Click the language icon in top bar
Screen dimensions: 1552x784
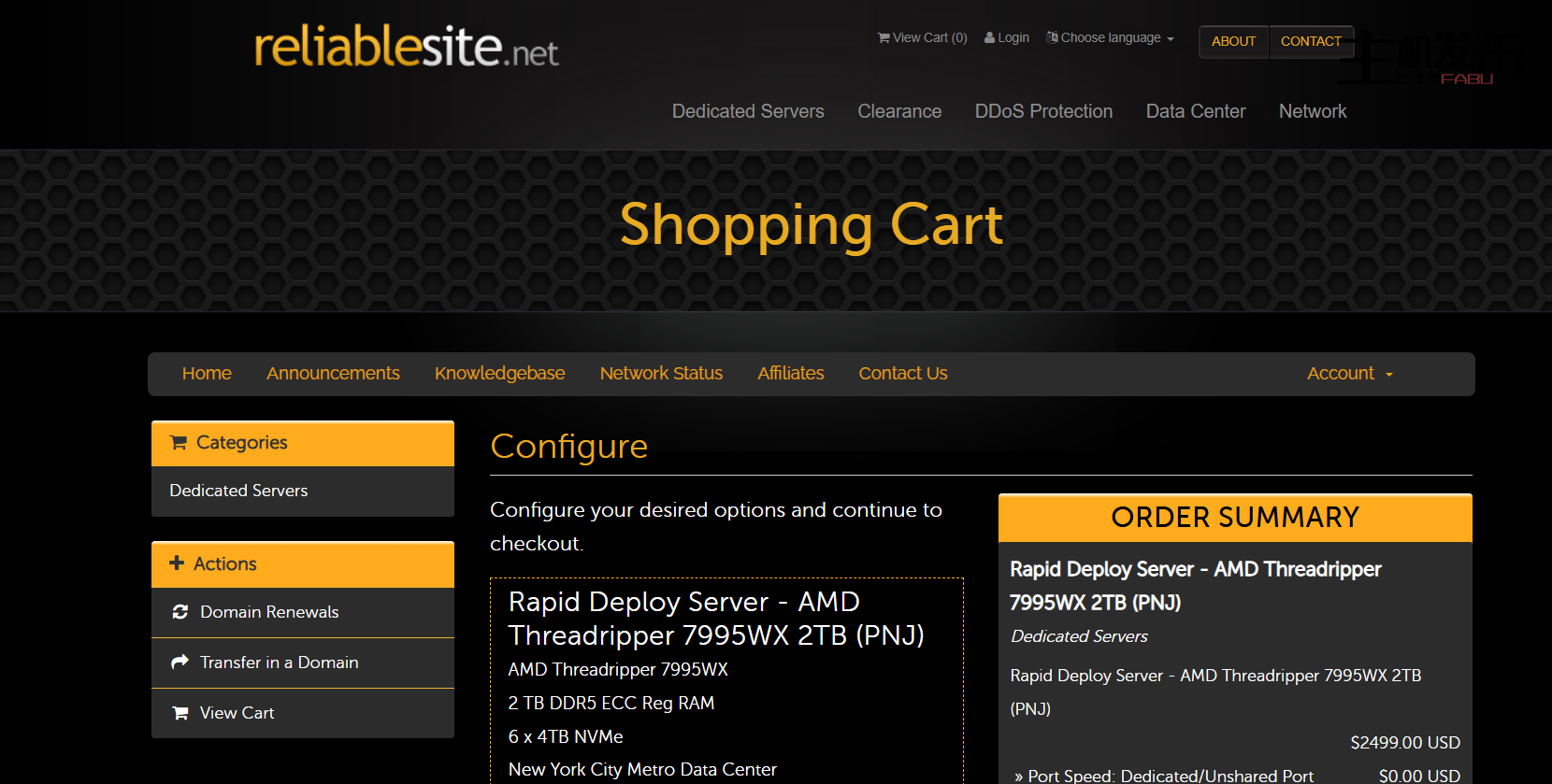coord(1052,37)
